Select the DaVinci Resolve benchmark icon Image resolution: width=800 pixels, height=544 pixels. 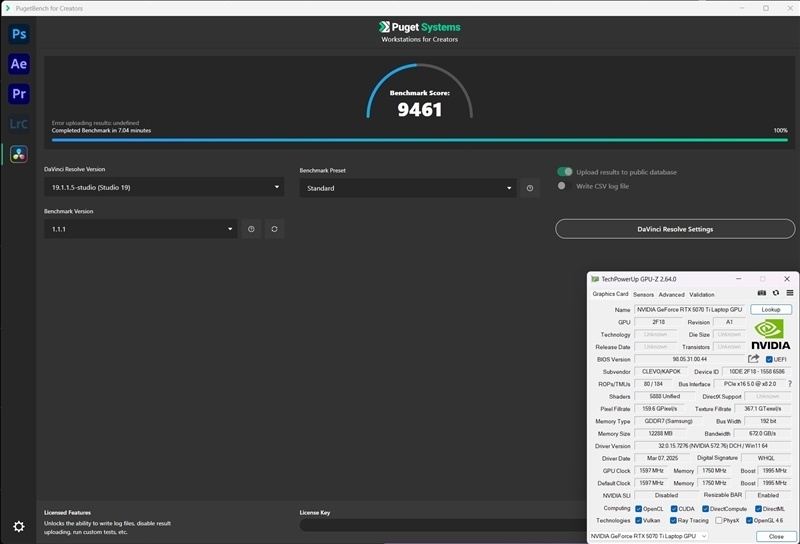pyautogui.click(x=19, y=154)
